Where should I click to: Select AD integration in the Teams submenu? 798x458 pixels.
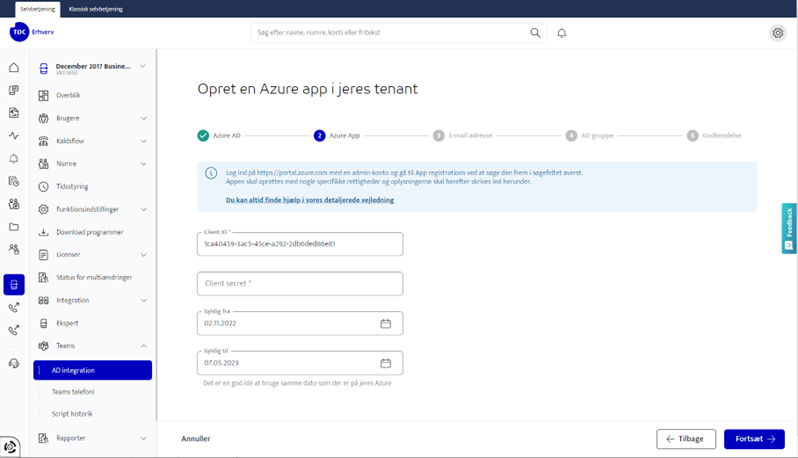click(93, 370)
